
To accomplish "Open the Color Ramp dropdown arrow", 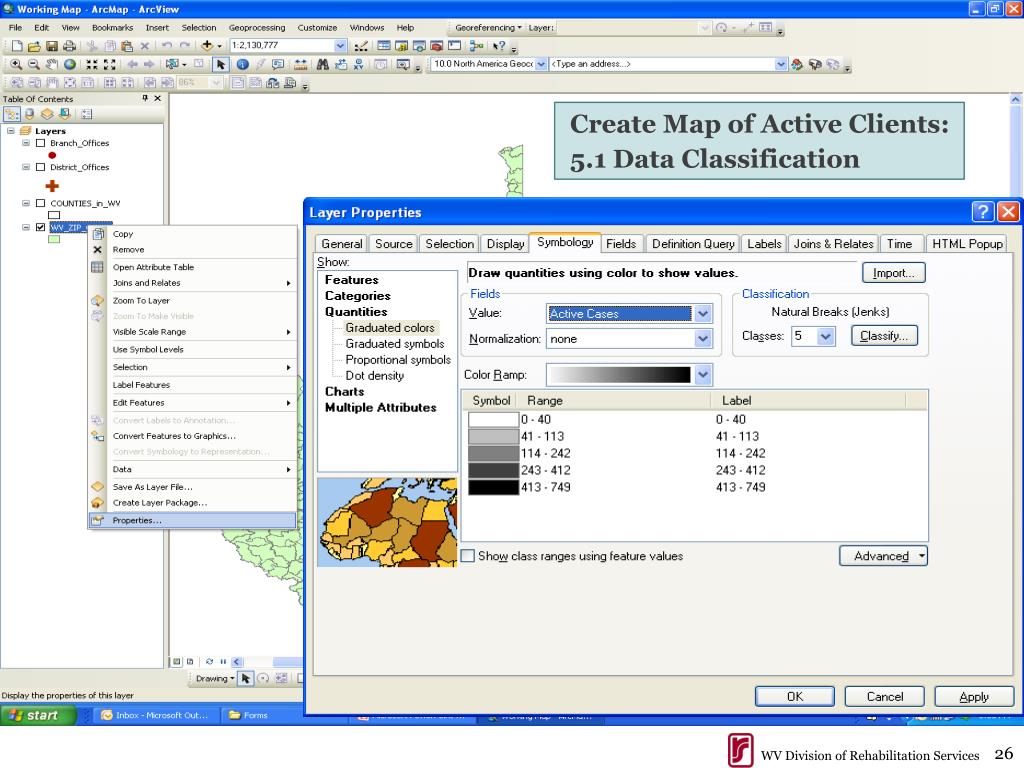I will tap(703, 375).
